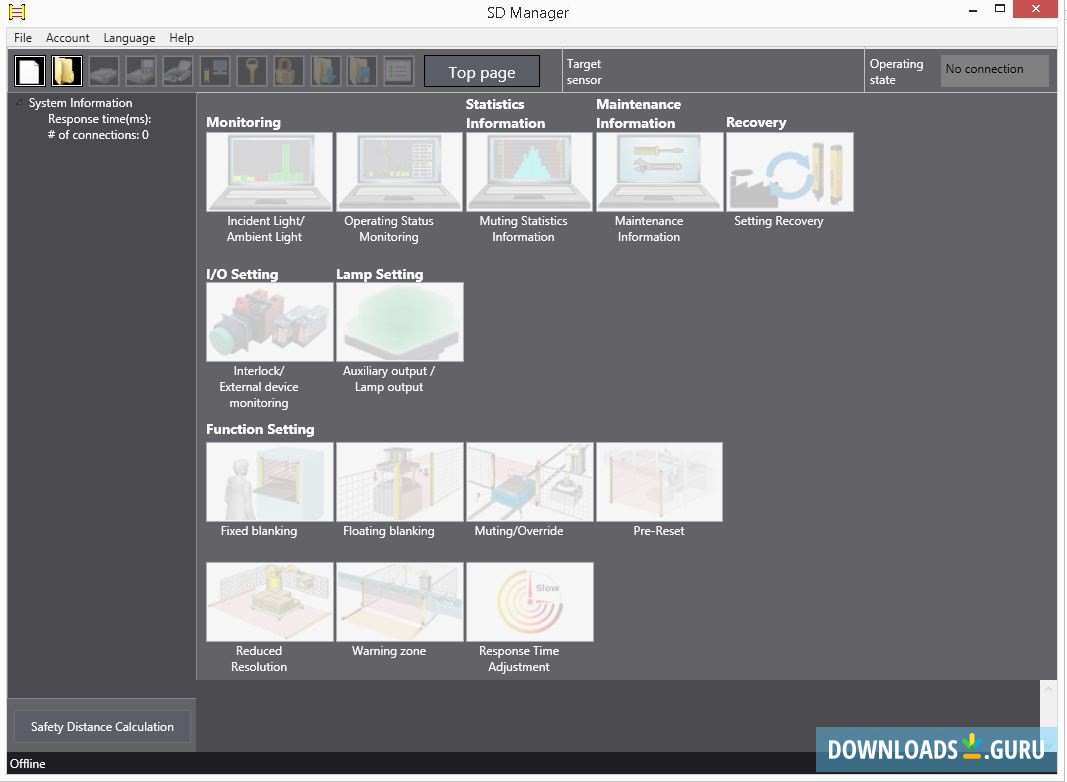Open Auxiliary output / Lamp output tile
Screen dimensions: 1067x782
click(399, 322)
